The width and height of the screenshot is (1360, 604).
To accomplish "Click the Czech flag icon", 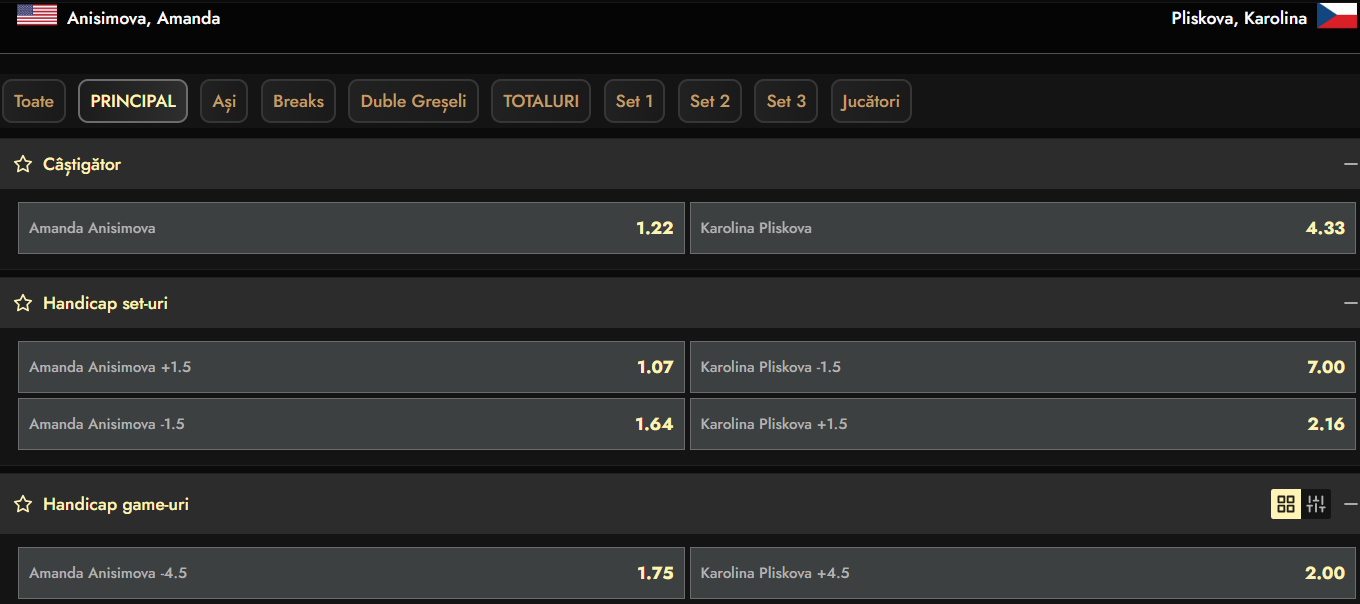I will (1337, 15).
